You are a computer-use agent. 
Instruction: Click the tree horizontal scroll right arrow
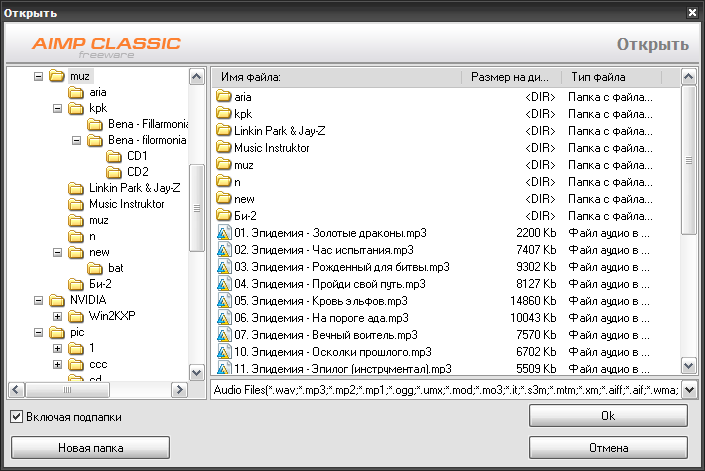coord(179,389)
